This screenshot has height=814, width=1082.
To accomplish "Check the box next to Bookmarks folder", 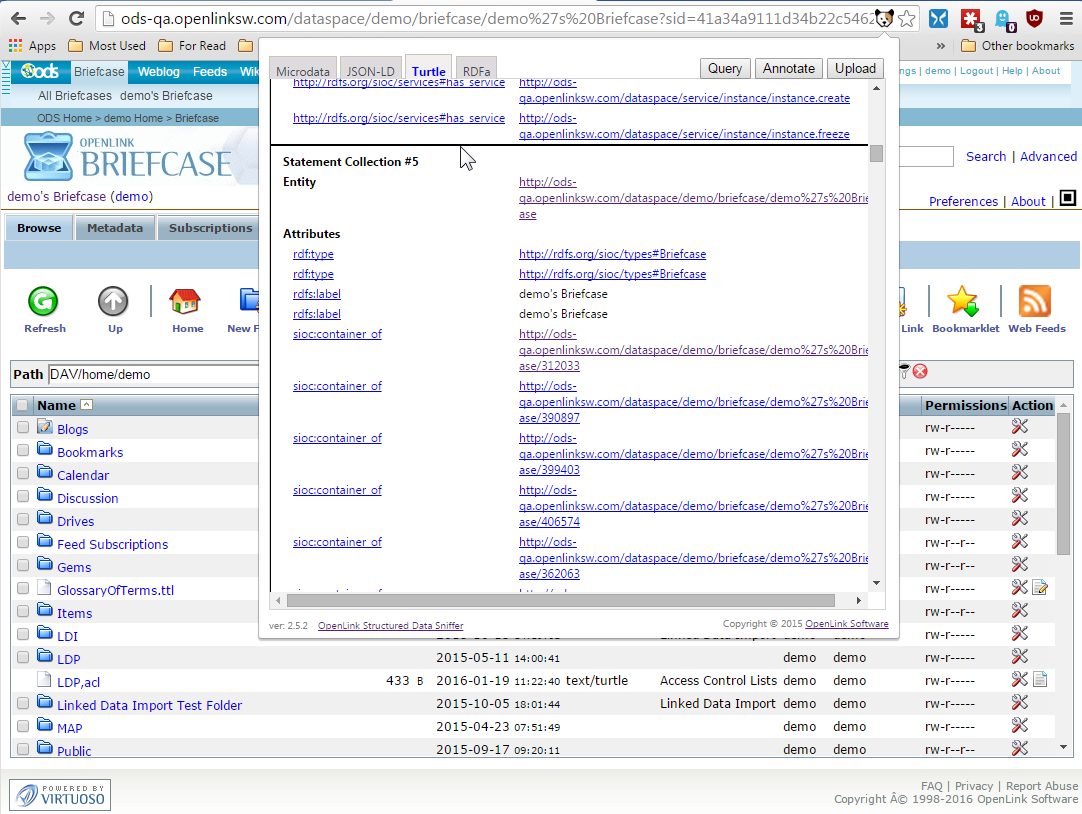I will pyautogui.click(x=23, y=451).
